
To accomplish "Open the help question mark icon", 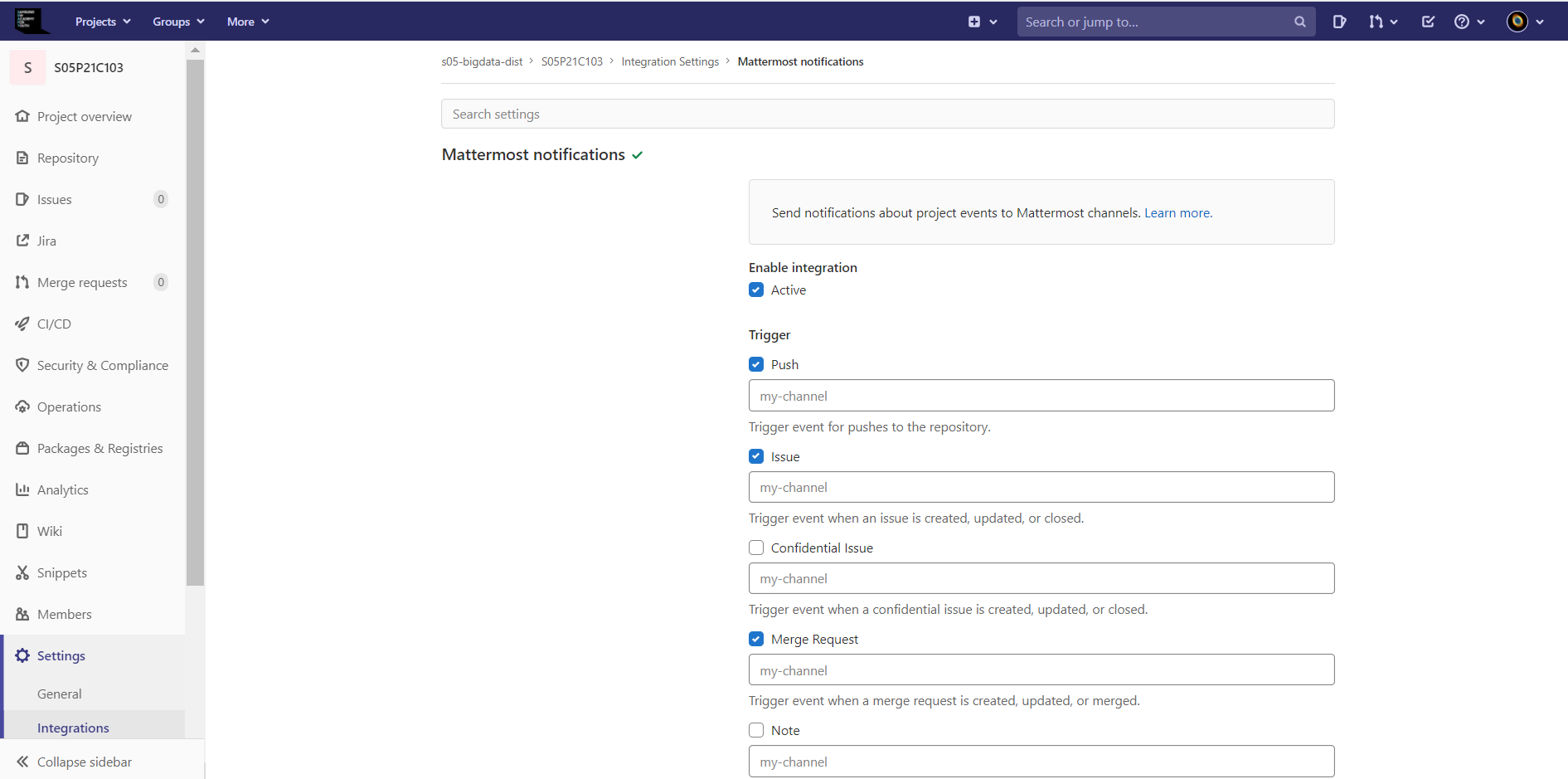I will pyautogui.click(x=1462, y=22).
